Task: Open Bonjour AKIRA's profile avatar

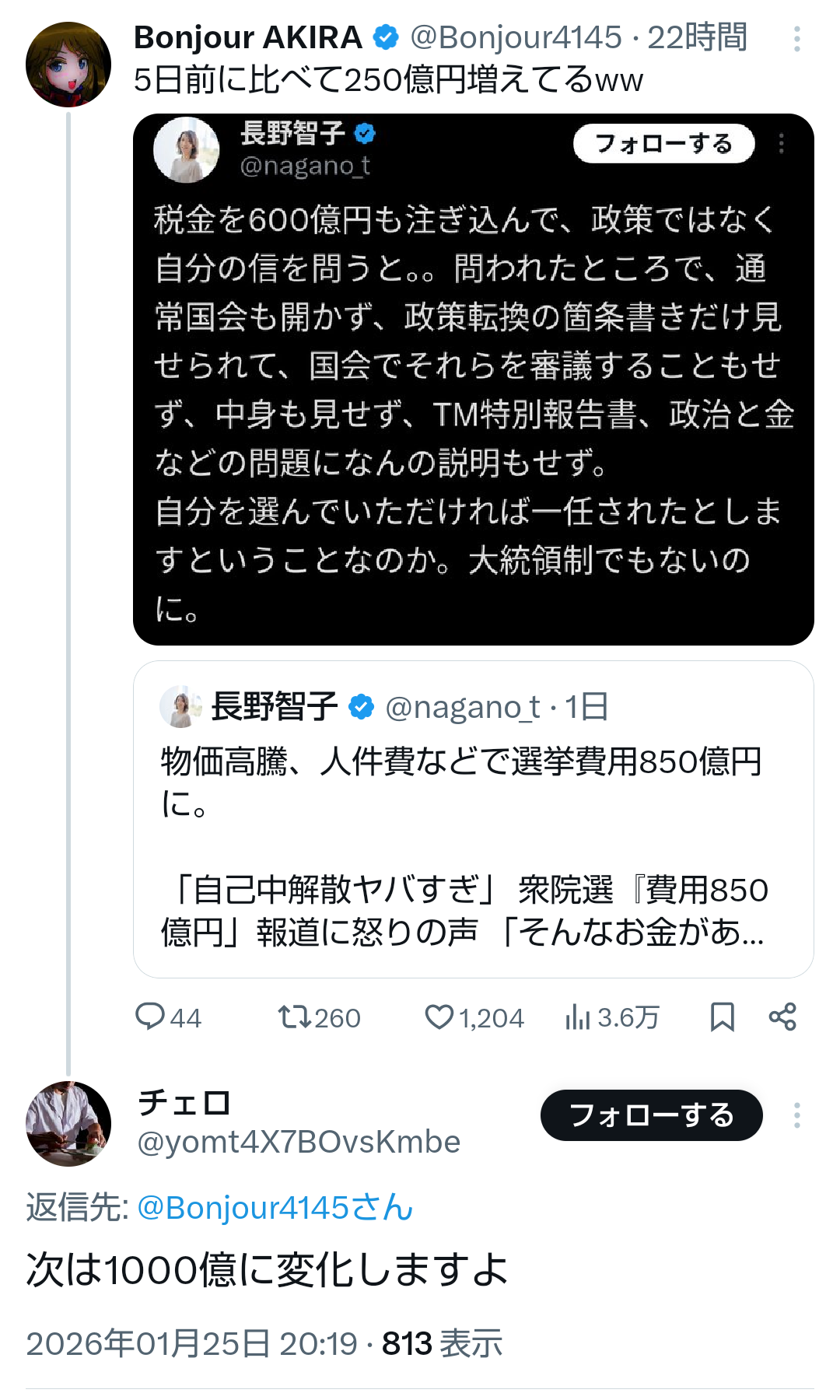Action: point(68,65)
